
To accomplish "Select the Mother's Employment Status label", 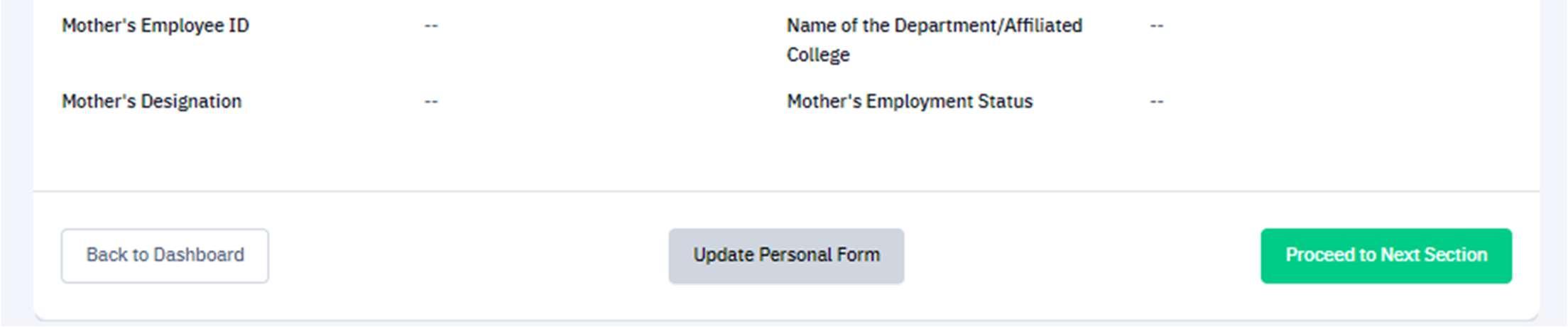I will click(x=910, y=102).
